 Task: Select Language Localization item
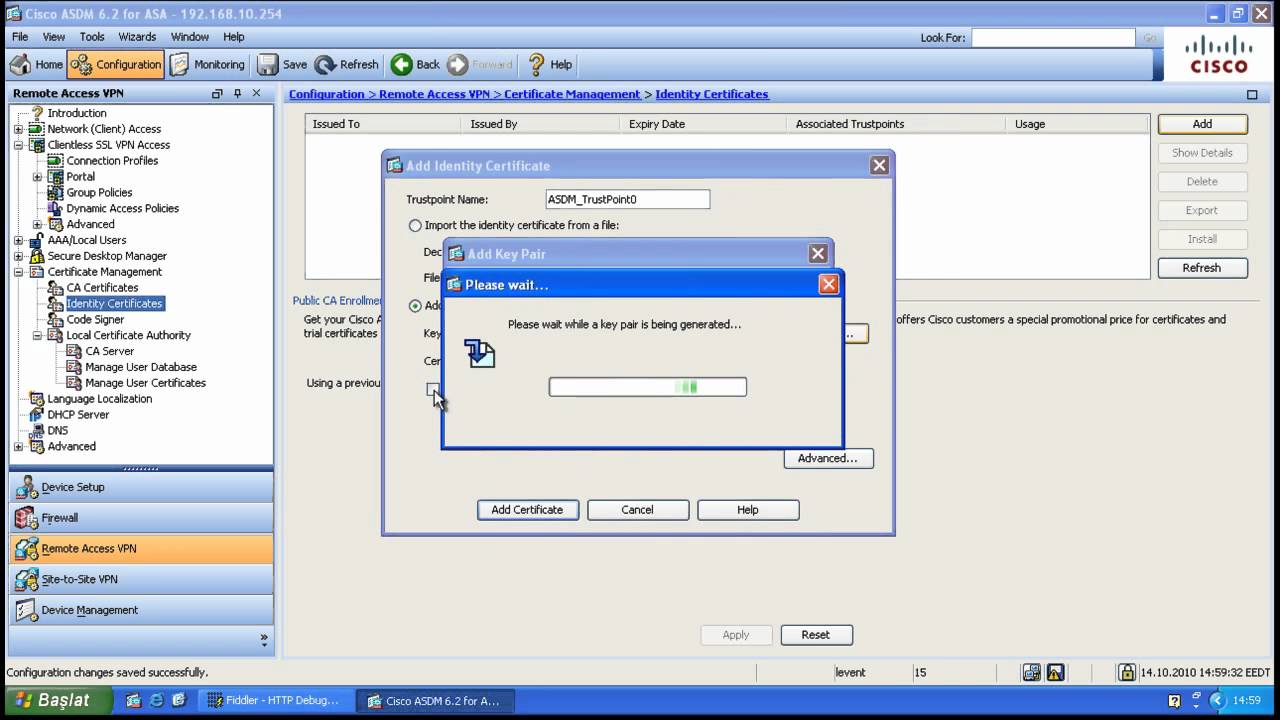(x=100, y=399)
